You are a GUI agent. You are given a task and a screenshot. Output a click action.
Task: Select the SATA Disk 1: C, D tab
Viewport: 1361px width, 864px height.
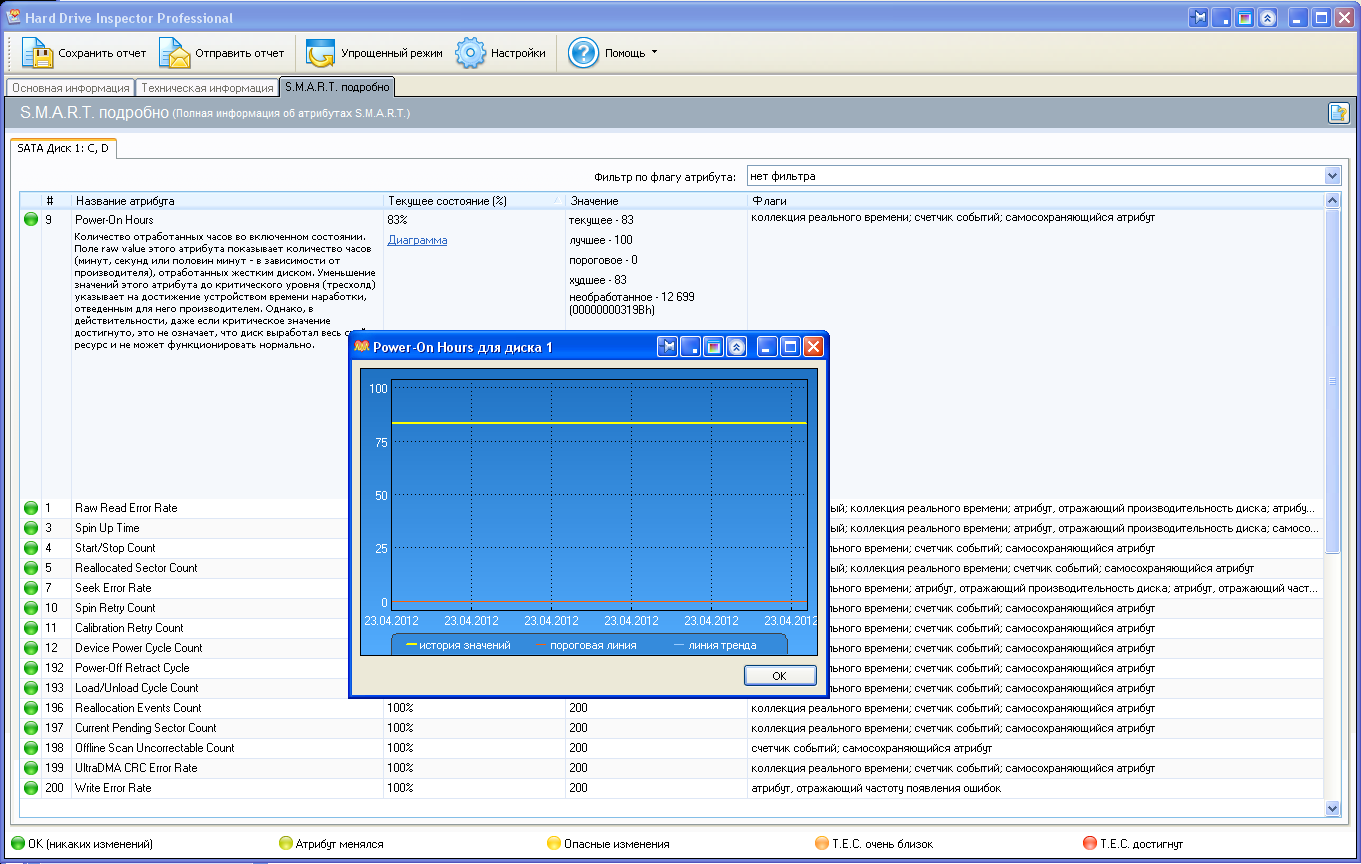point(63,148)
